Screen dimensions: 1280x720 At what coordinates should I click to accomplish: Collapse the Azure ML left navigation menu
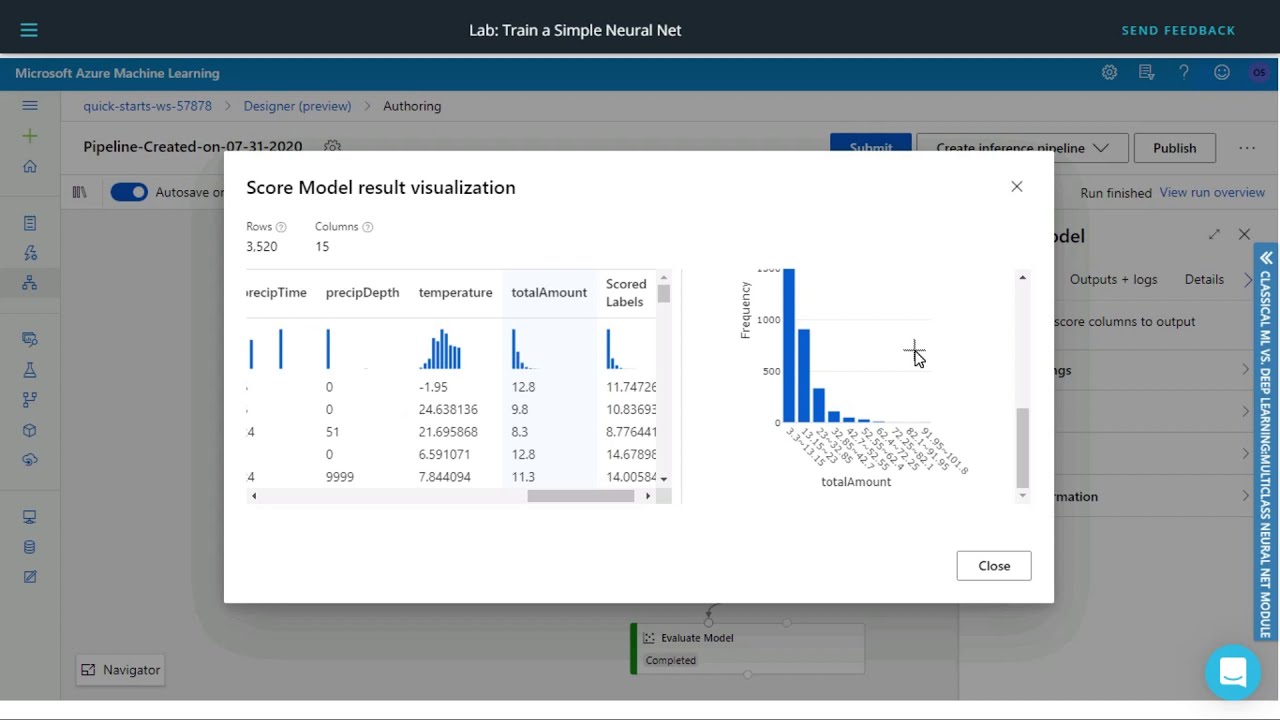click(x=30, y=105)
